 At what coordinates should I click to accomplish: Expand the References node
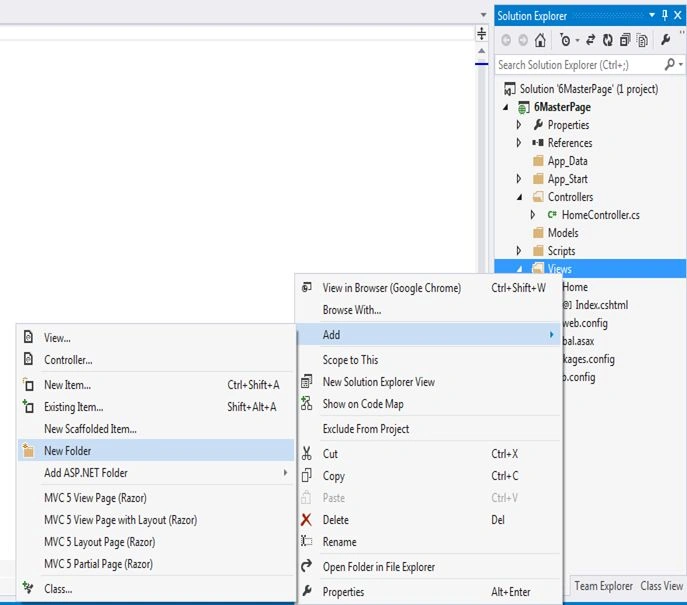pos(519,143)
